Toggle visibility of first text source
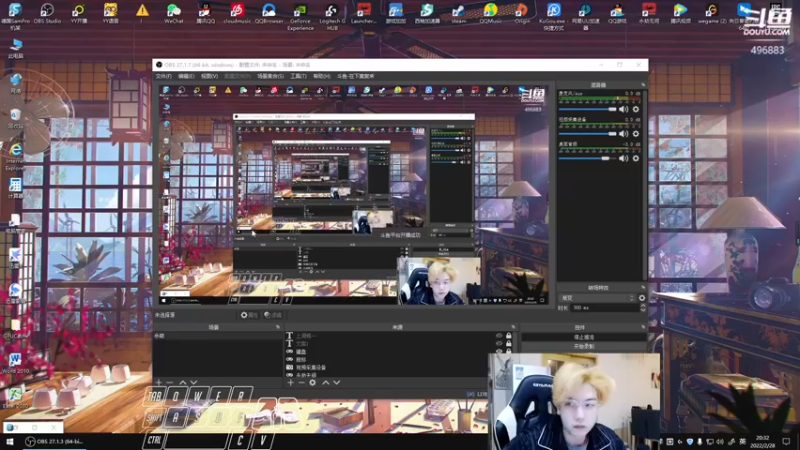 click(x=499, y=336)
